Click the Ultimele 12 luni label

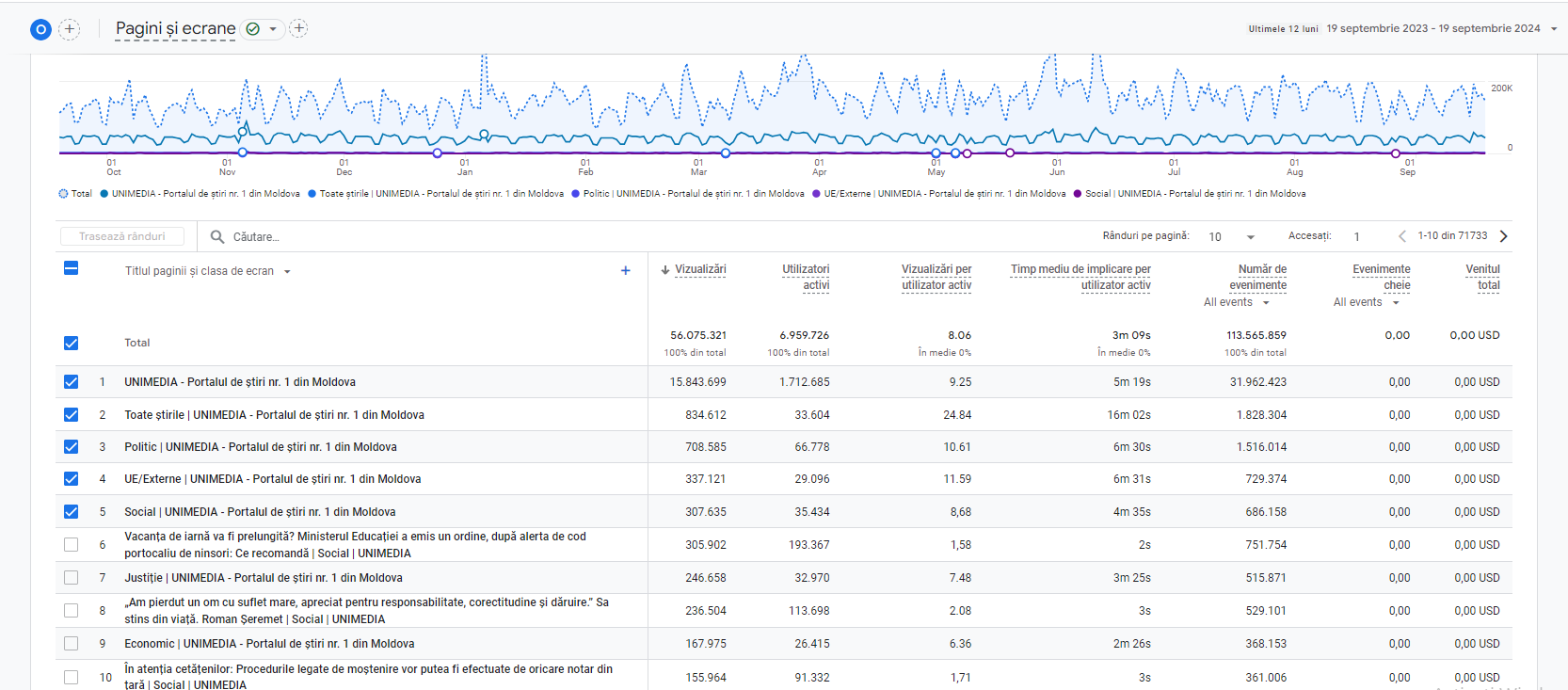[x=1283, y=29]
